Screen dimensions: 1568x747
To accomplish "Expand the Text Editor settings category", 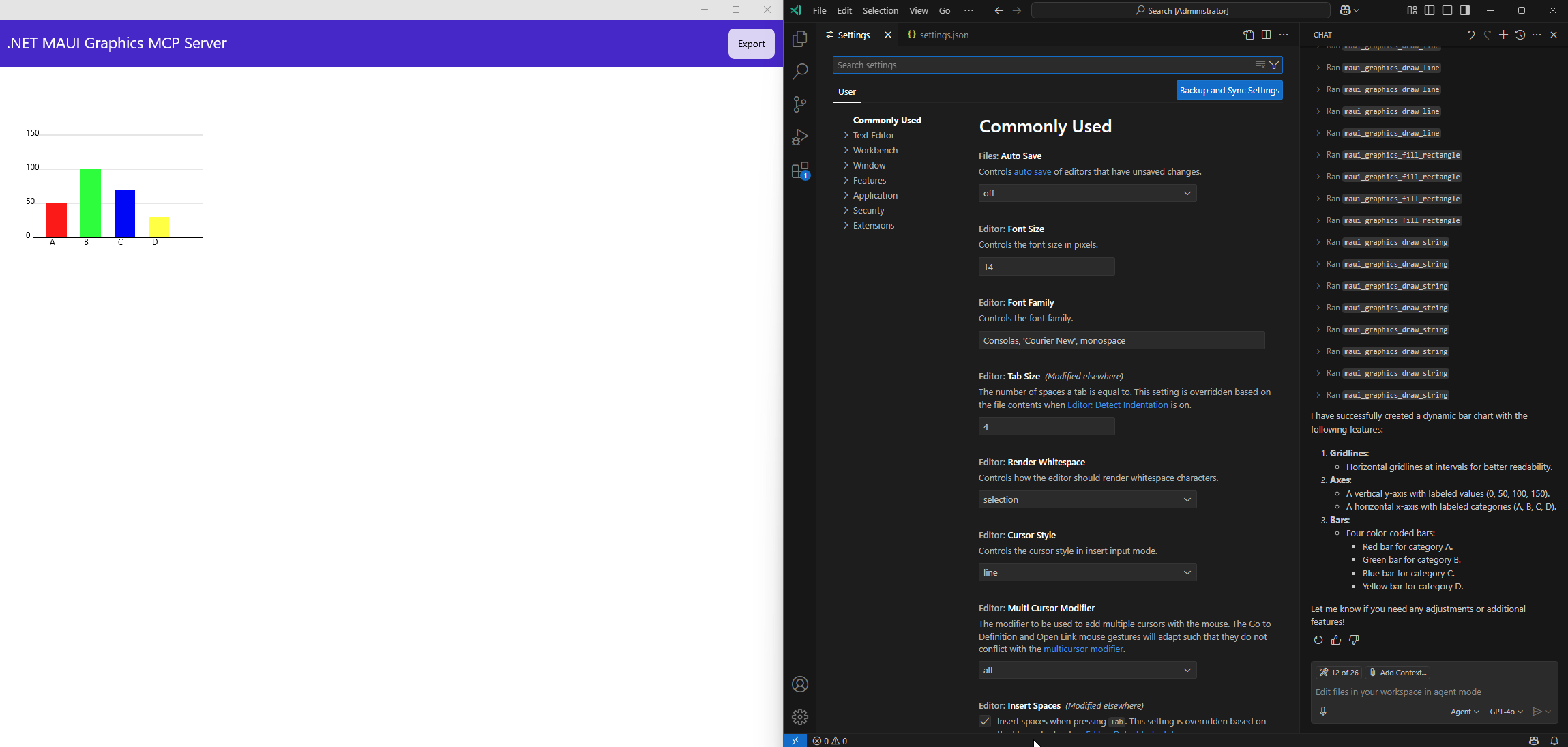I will pos(873,135).
